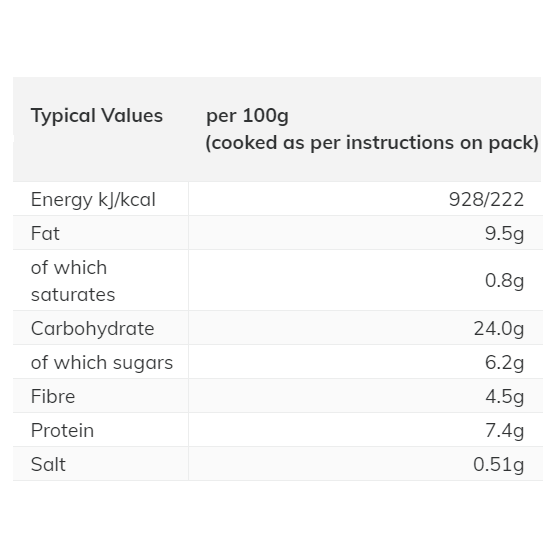
Task: Select the Fibre row label
Action: pos(53,396)
